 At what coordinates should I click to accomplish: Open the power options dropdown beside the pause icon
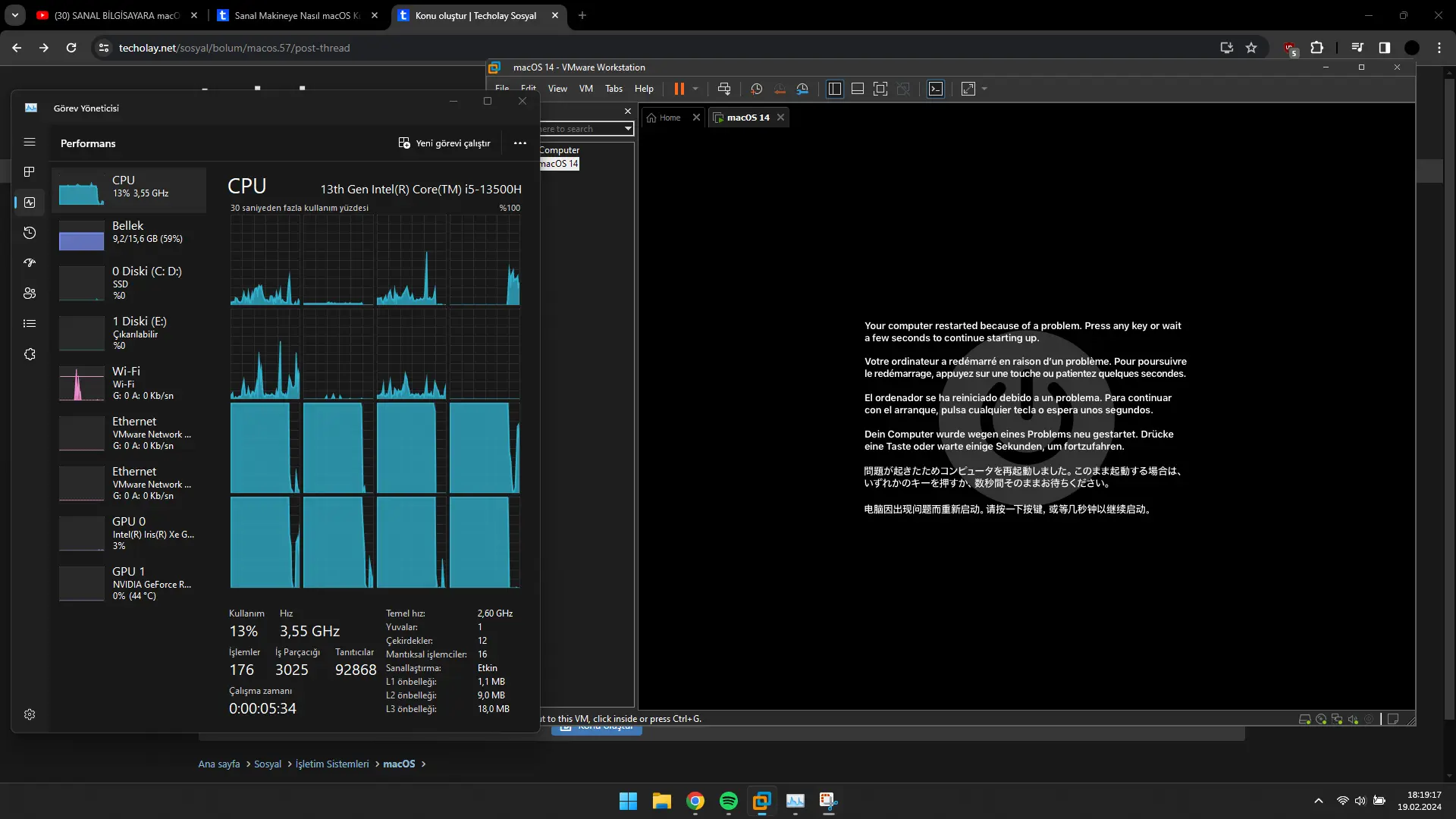coord(695,89)
